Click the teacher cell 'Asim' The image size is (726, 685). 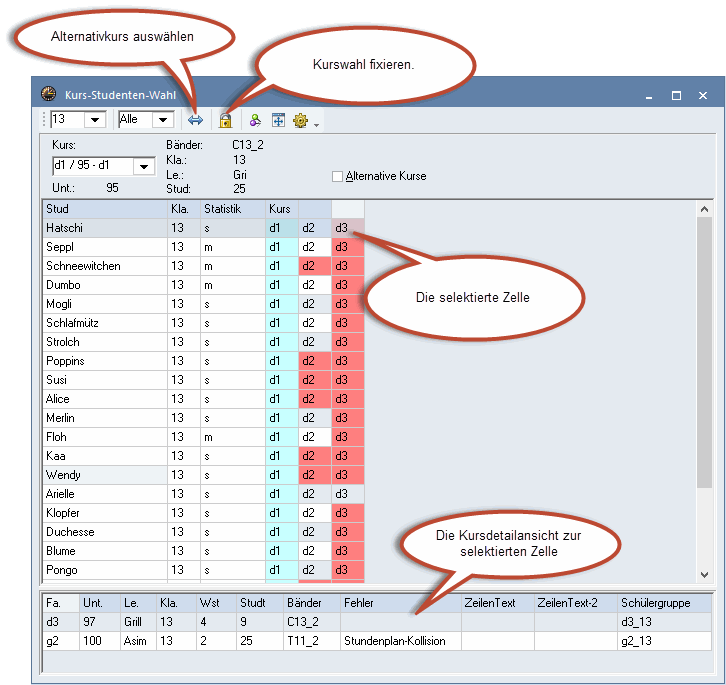(x=138, y=641)
